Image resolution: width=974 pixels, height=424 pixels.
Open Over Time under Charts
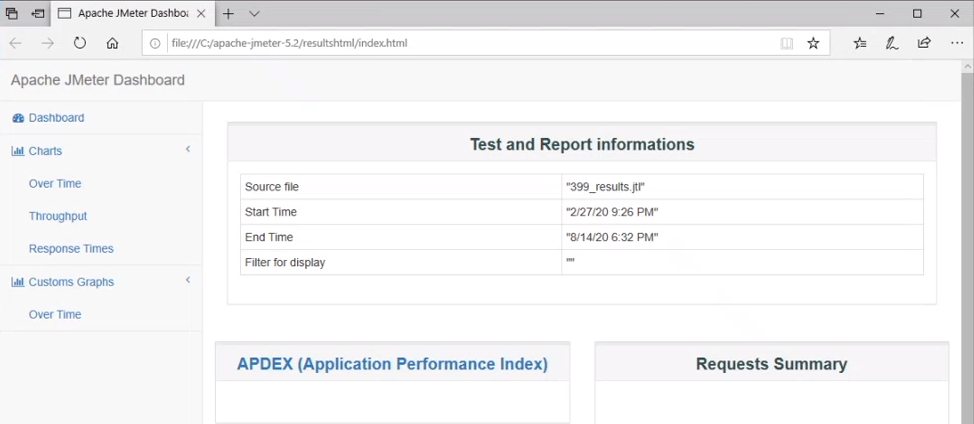point(55,184)
